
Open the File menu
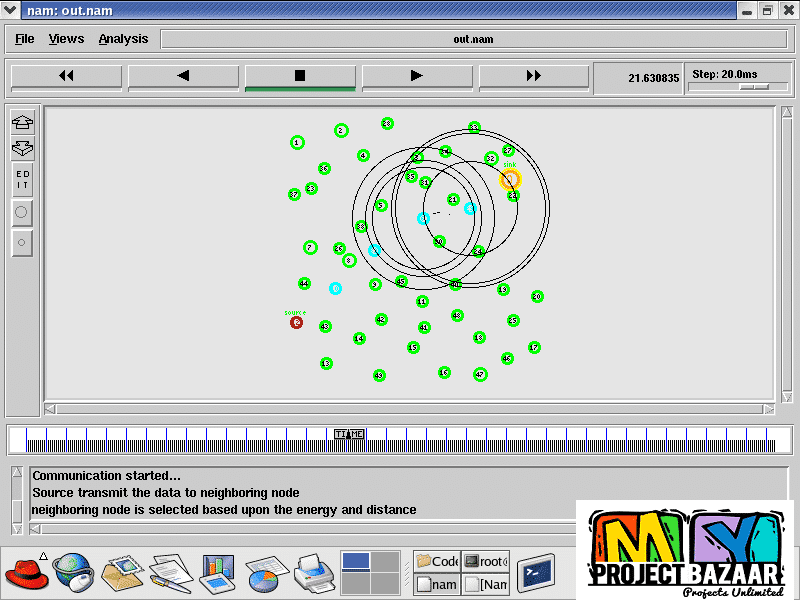[25, 39]
